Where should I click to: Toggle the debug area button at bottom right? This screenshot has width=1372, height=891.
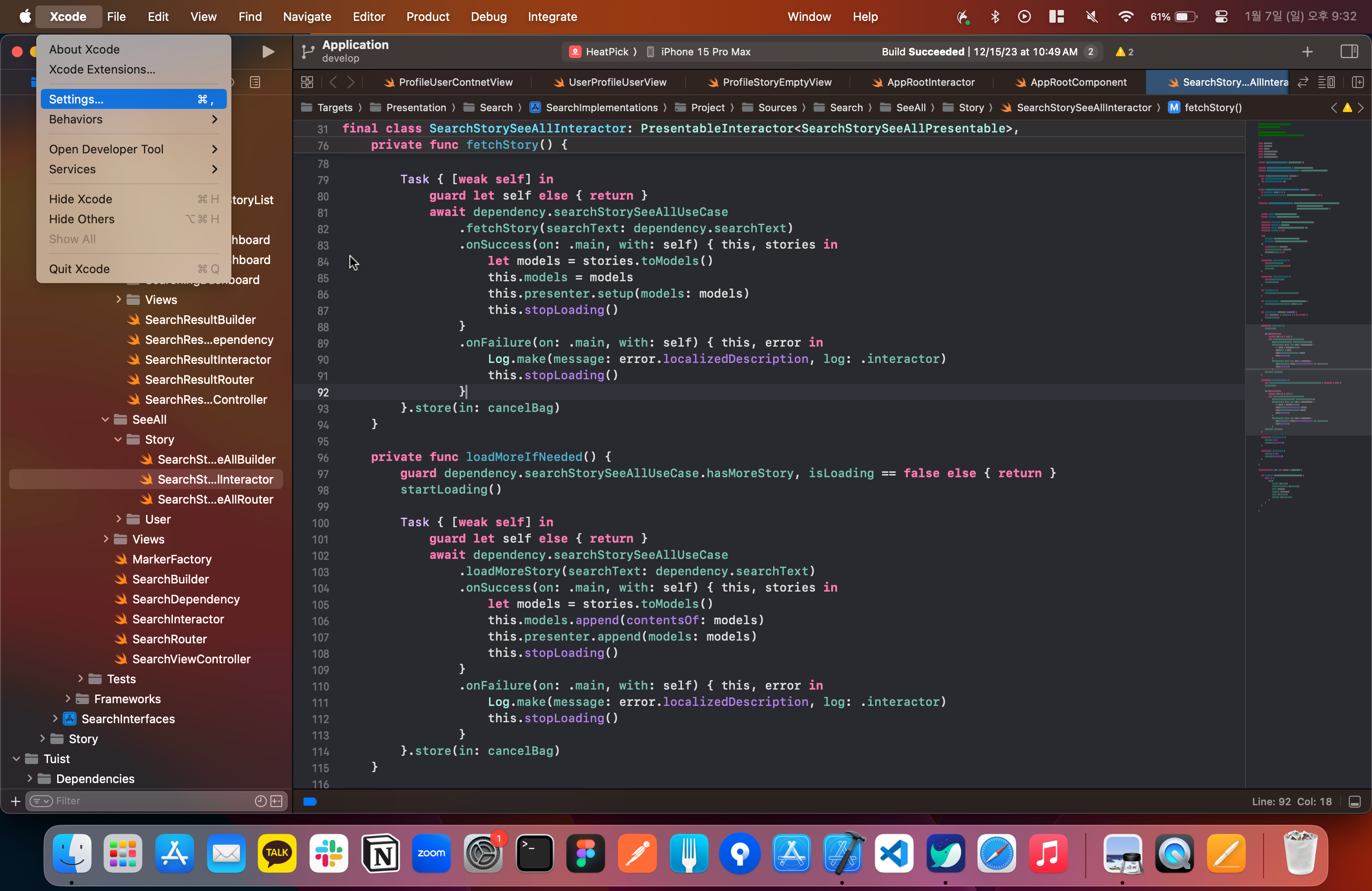1355,802
